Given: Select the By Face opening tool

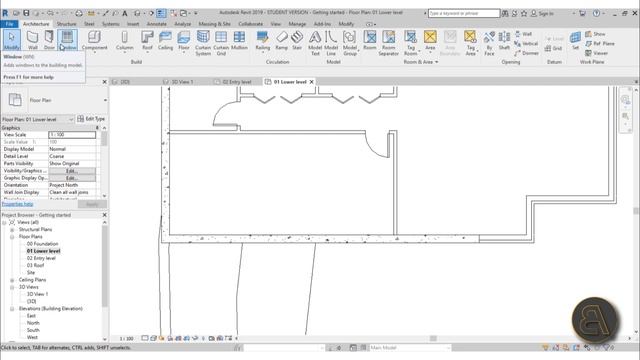Looking at the screenshot, I should coord(489,43).
